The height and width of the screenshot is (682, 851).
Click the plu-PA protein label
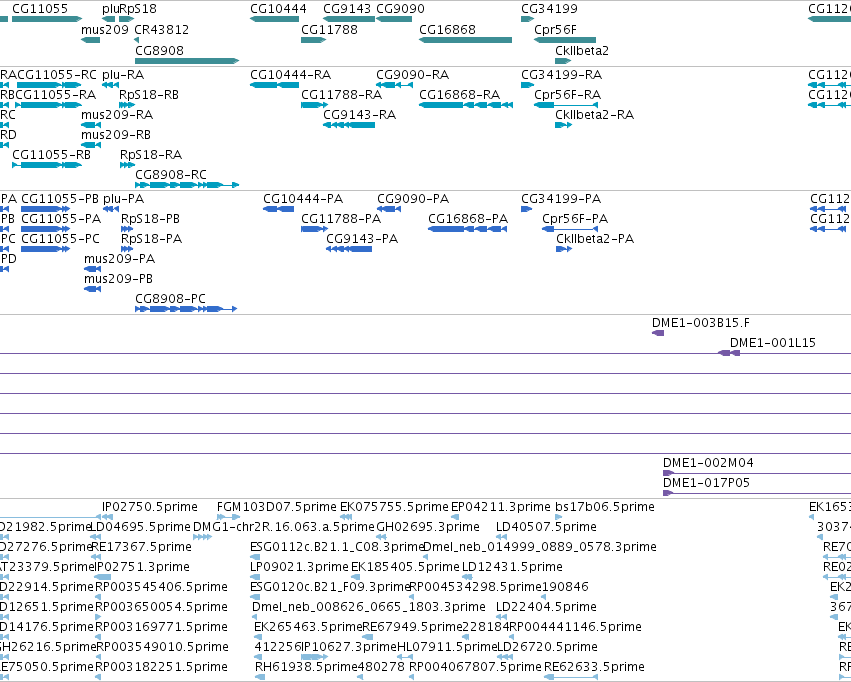tap(124, 199)
